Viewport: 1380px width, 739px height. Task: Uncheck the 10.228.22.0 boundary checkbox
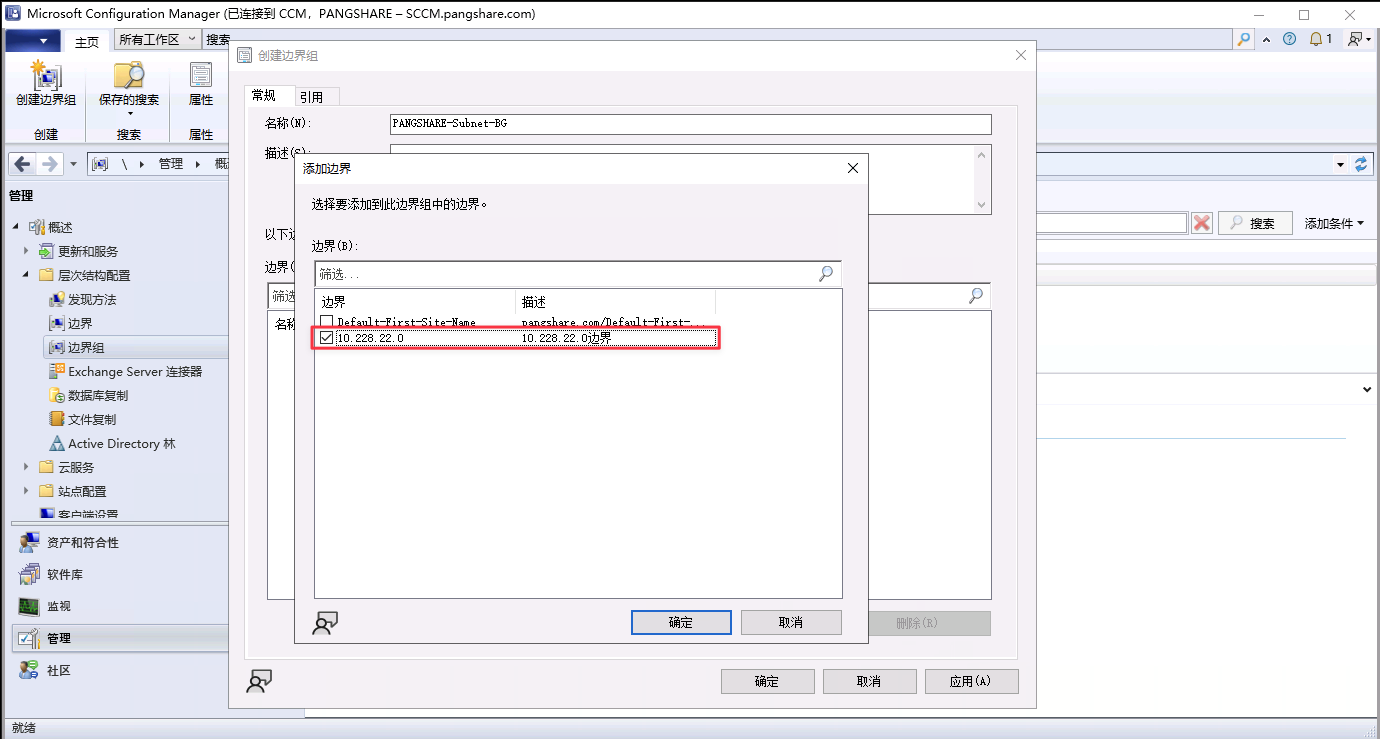point(326,338)
